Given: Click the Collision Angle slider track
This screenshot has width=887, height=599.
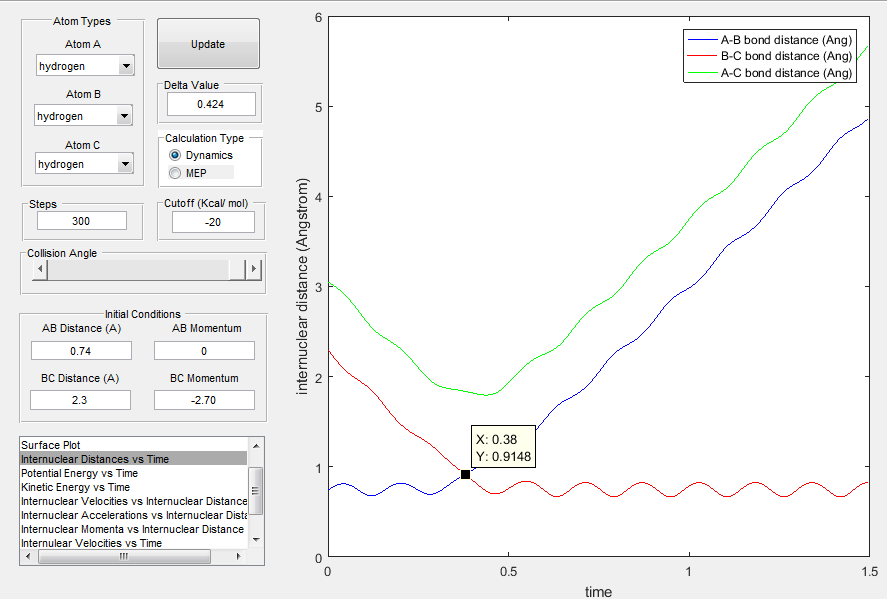Looking at the screenshot, I should pos(139,269).
